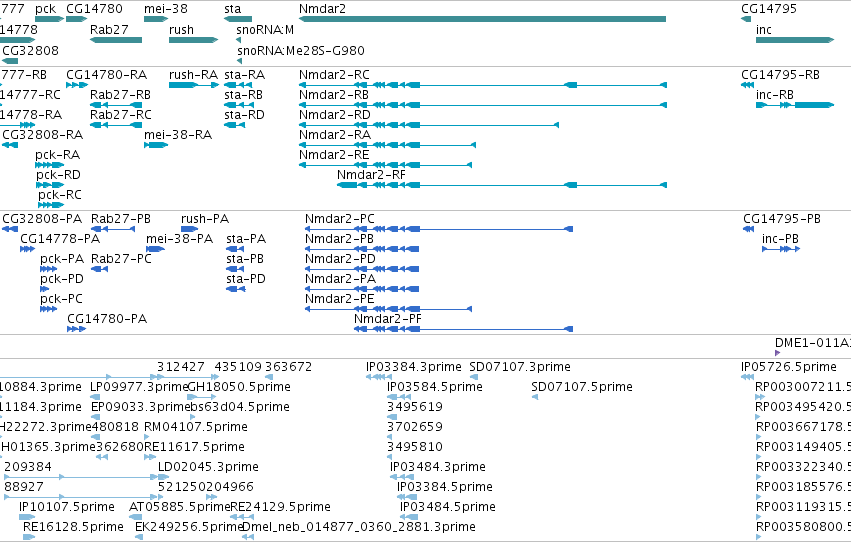The width and height of the screenshot is (851, 542).
Task: Select the inc gene bar glyph
Action: click(x=795, y=40)
